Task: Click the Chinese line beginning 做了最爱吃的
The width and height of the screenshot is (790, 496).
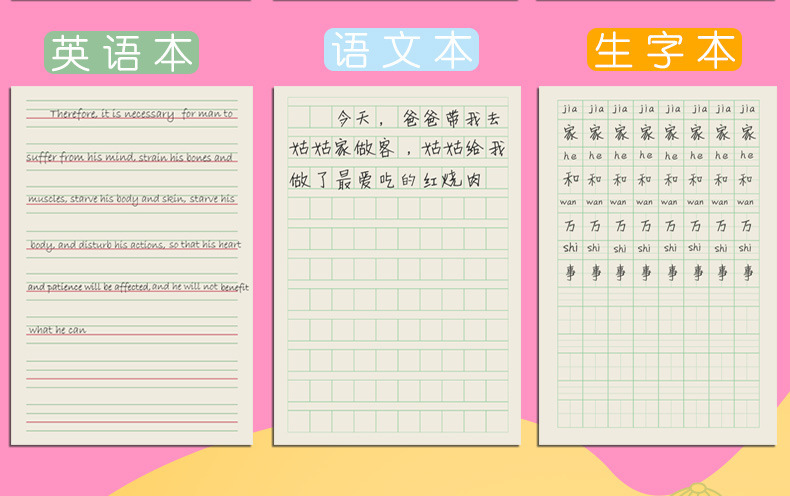Action: coord(385,179)
